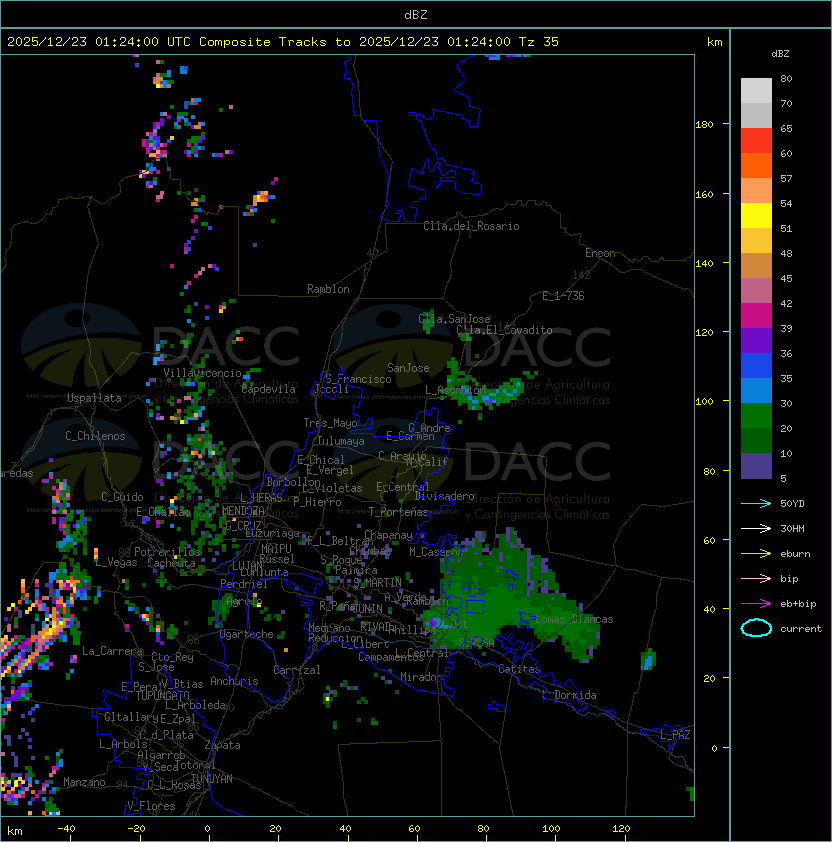The width and height of the screenshot is (832, 842).
Task: Pick the light blue swatch in the dBZ legend
Action: coord(756,390)
